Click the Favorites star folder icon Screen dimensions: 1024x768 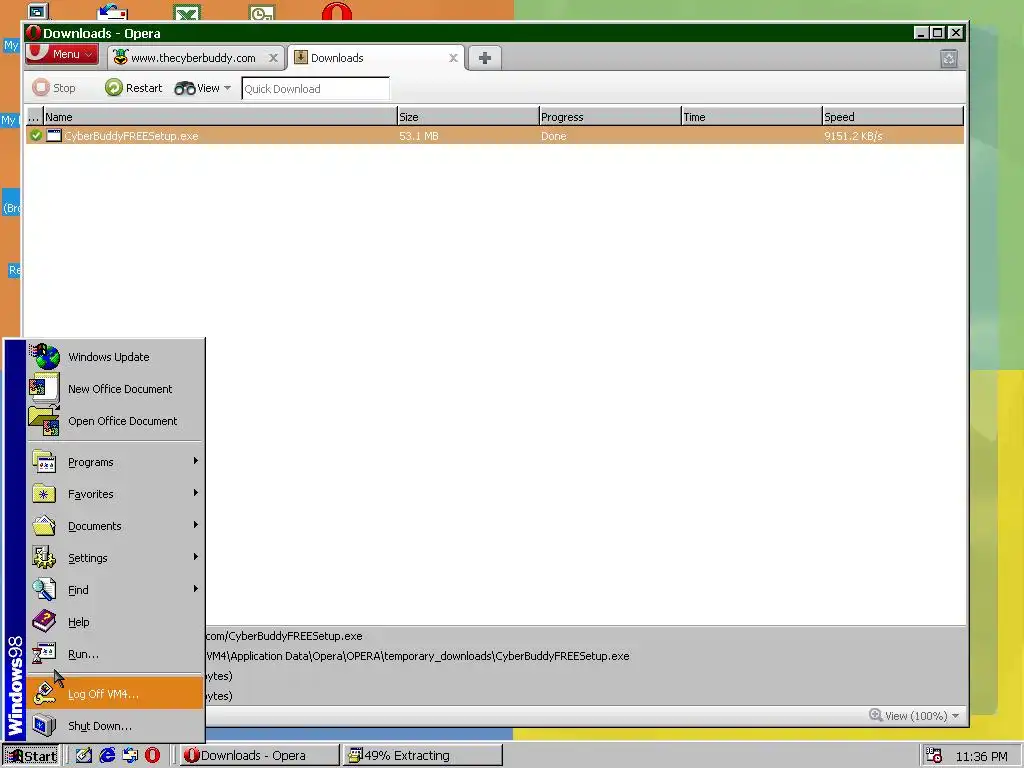[44, 494]
